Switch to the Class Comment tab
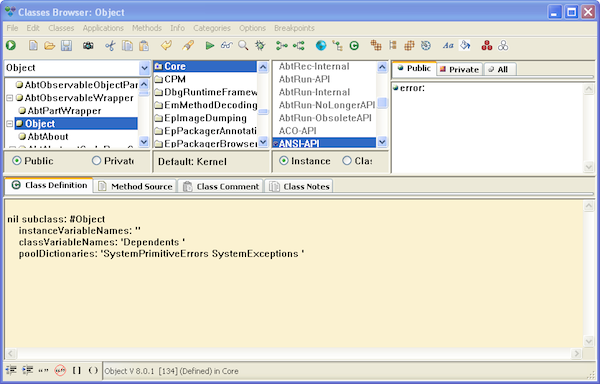This screenshot has width=600, height=384. point(221,186)
